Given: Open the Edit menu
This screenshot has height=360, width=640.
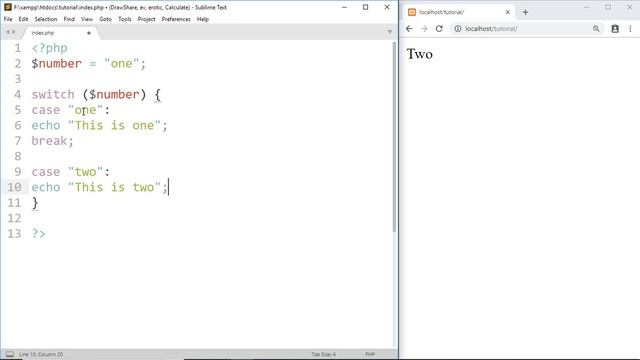Looking at the screenshot, I should tap(23, 19).
